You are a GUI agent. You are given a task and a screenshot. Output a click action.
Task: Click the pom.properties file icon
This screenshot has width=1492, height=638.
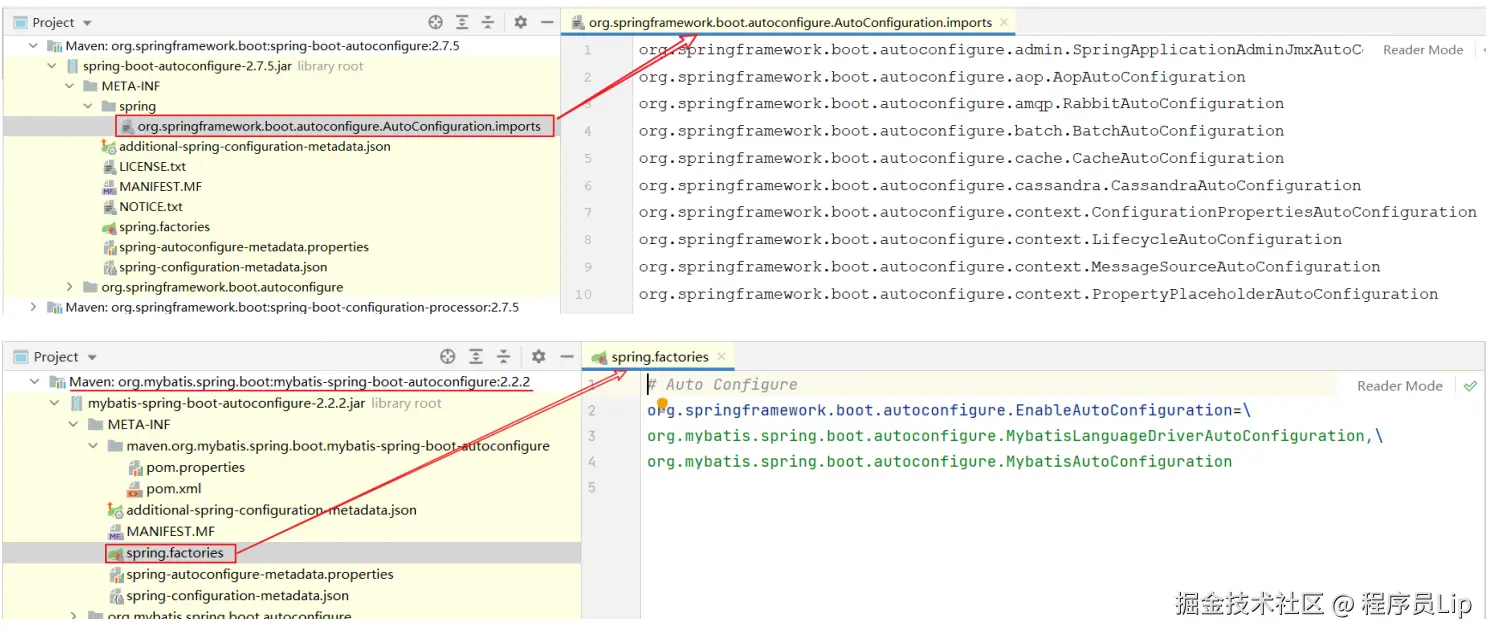[x=136, y=467]
